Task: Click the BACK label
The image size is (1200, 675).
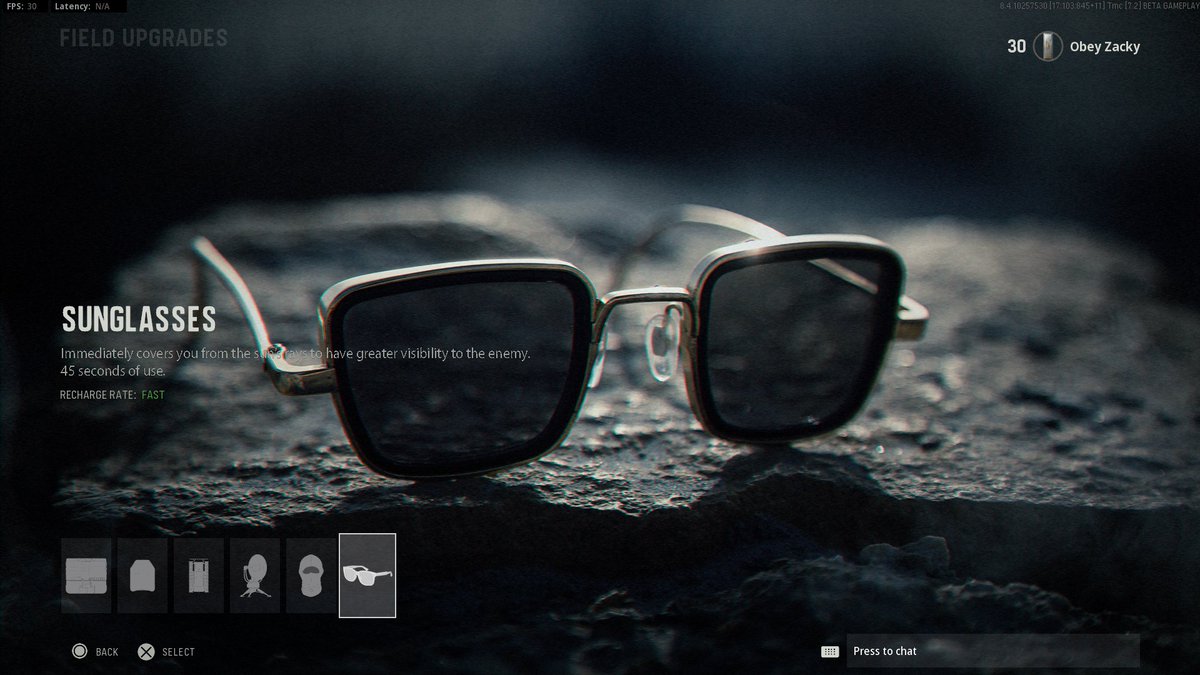Action: (x=107, y=652)
